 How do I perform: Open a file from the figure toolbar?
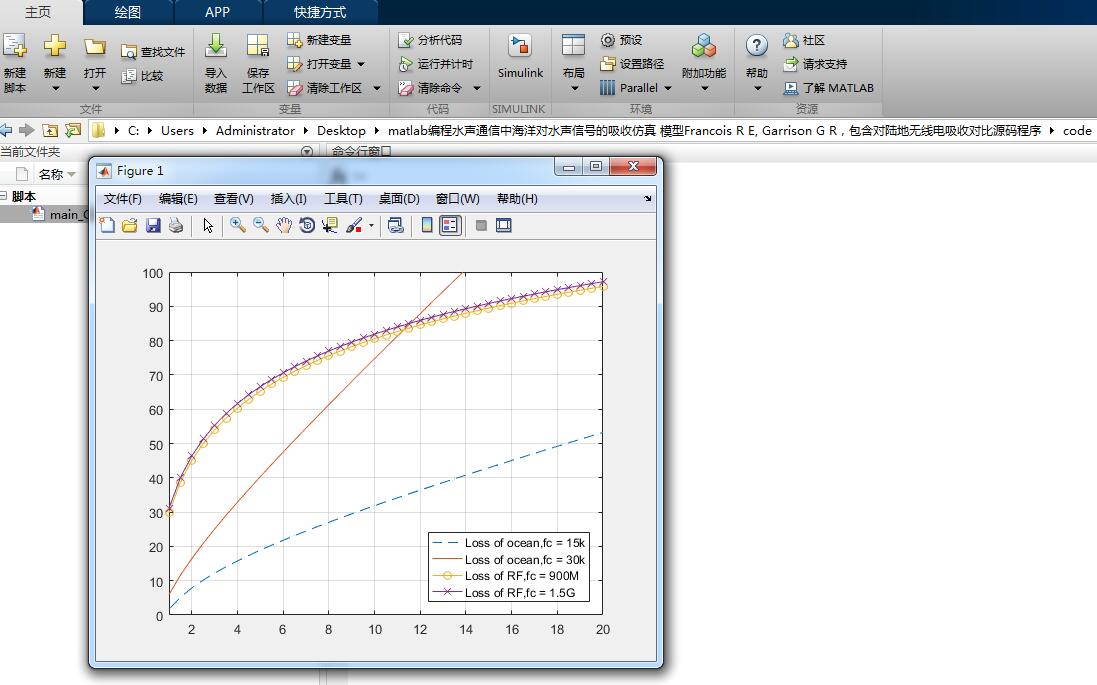130,225
